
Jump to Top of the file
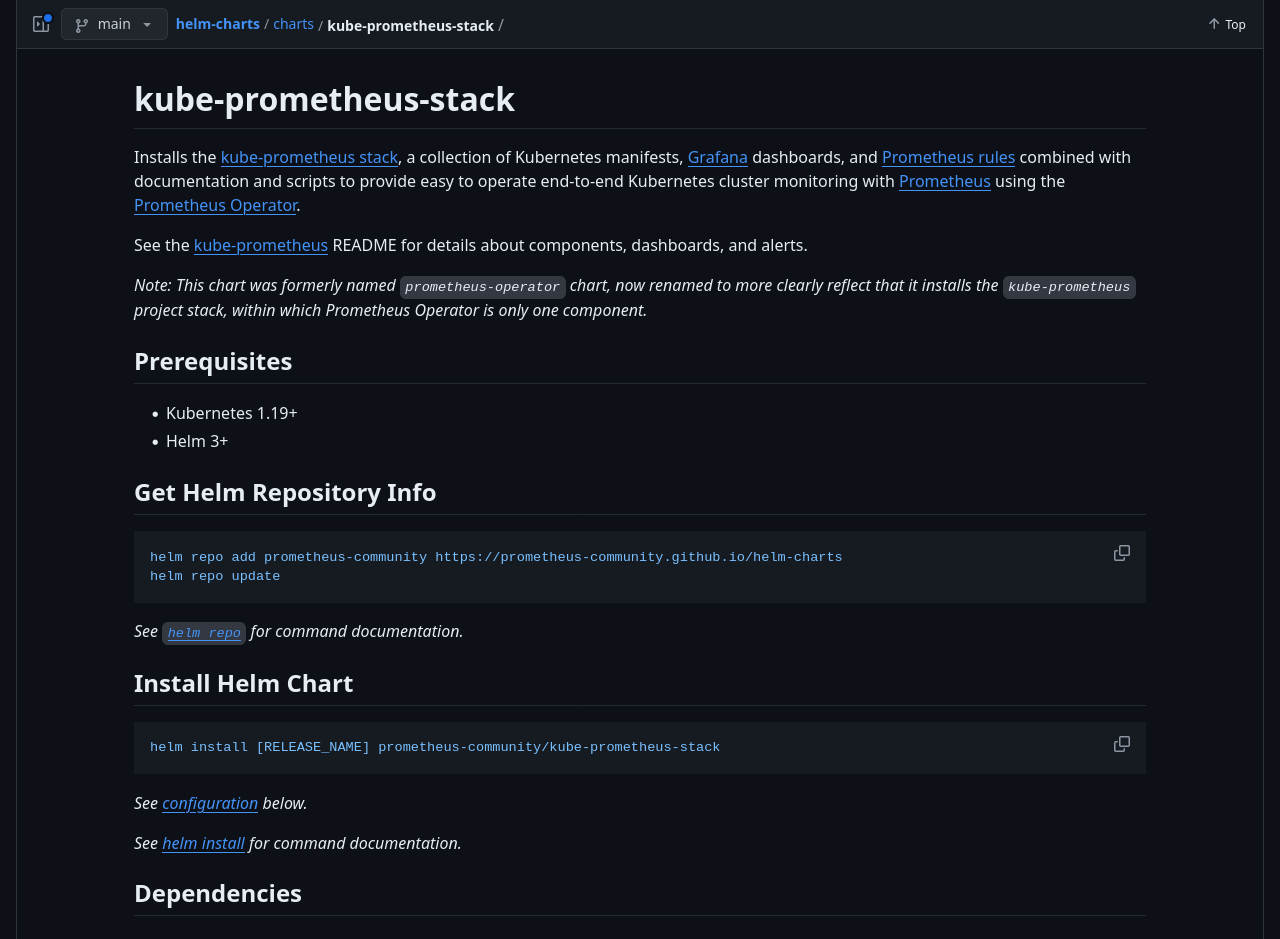1226,24
